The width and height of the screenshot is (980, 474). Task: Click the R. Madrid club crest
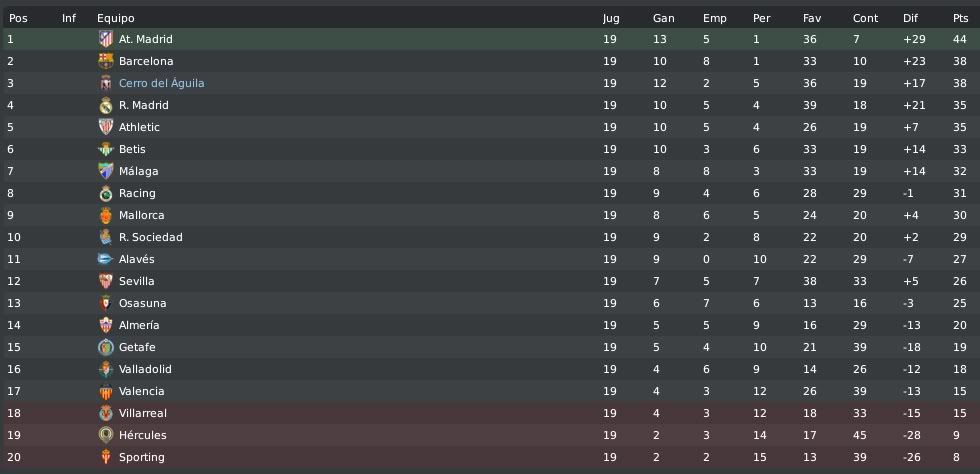106,105
